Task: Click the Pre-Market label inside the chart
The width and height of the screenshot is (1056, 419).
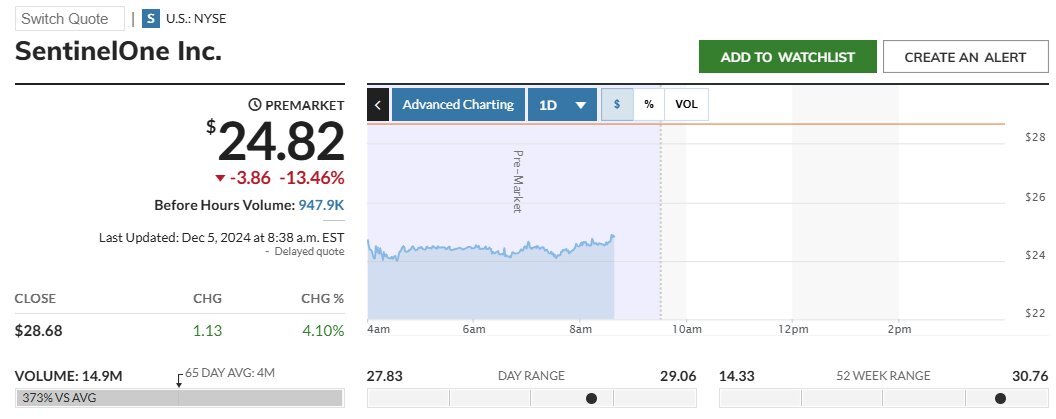Action: pyautogui.click(x=518, y=181)
